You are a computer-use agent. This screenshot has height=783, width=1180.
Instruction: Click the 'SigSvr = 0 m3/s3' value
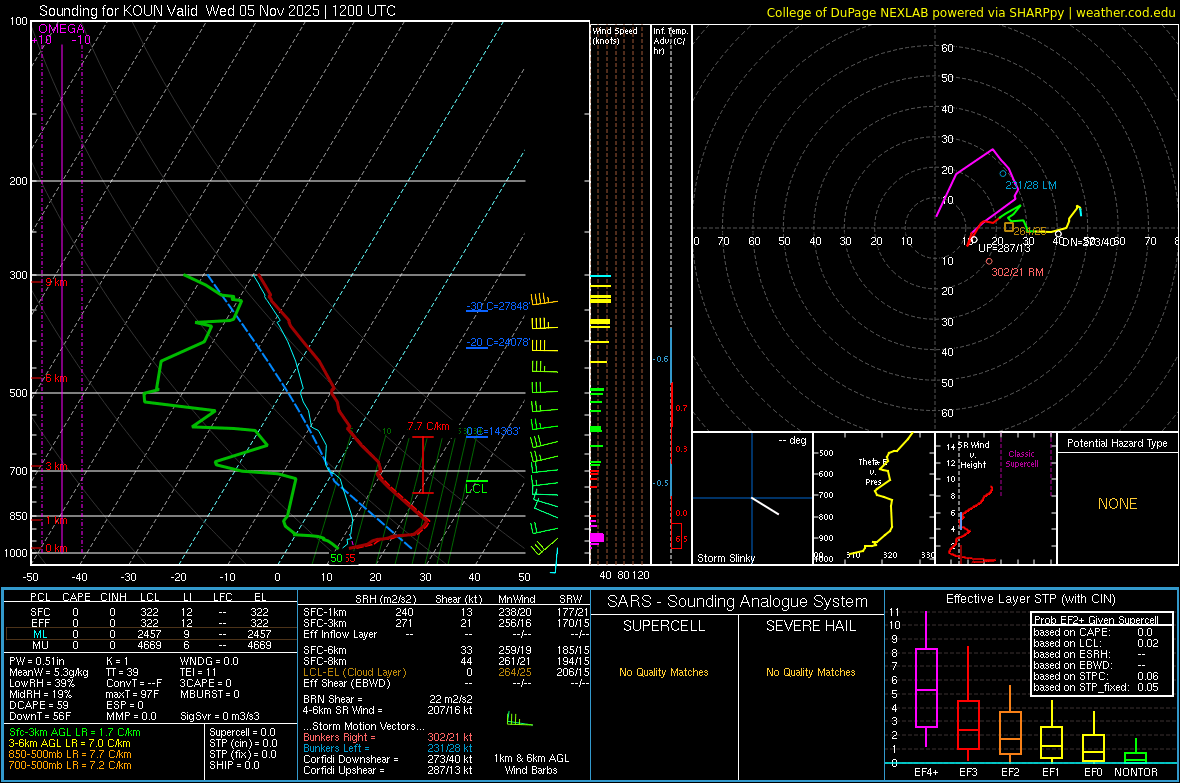(220, 716)
